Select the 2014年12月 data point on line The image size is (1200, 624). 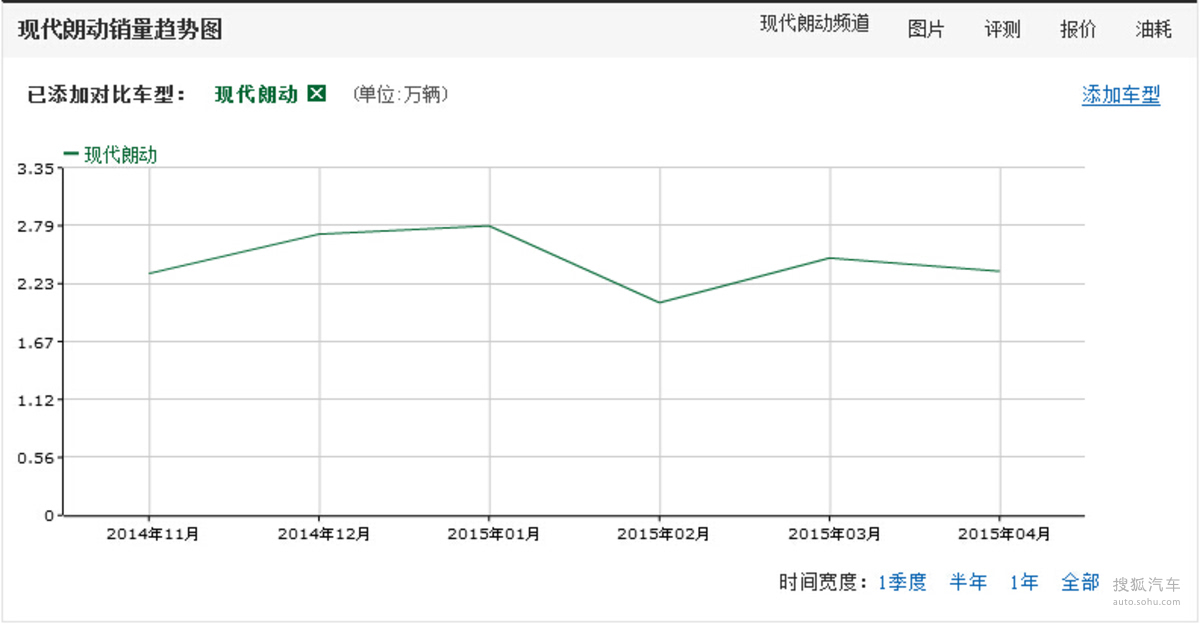(319, 234)
